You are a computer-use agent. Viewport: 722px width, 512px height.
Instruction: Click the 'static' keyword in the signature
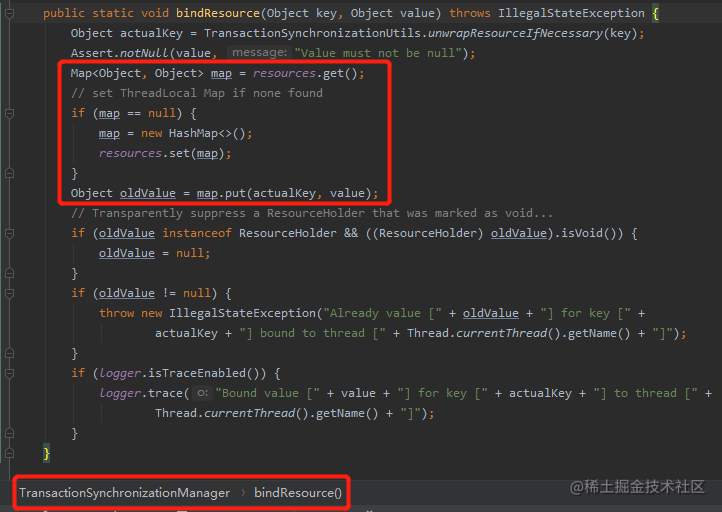click(x=113, y=13)
